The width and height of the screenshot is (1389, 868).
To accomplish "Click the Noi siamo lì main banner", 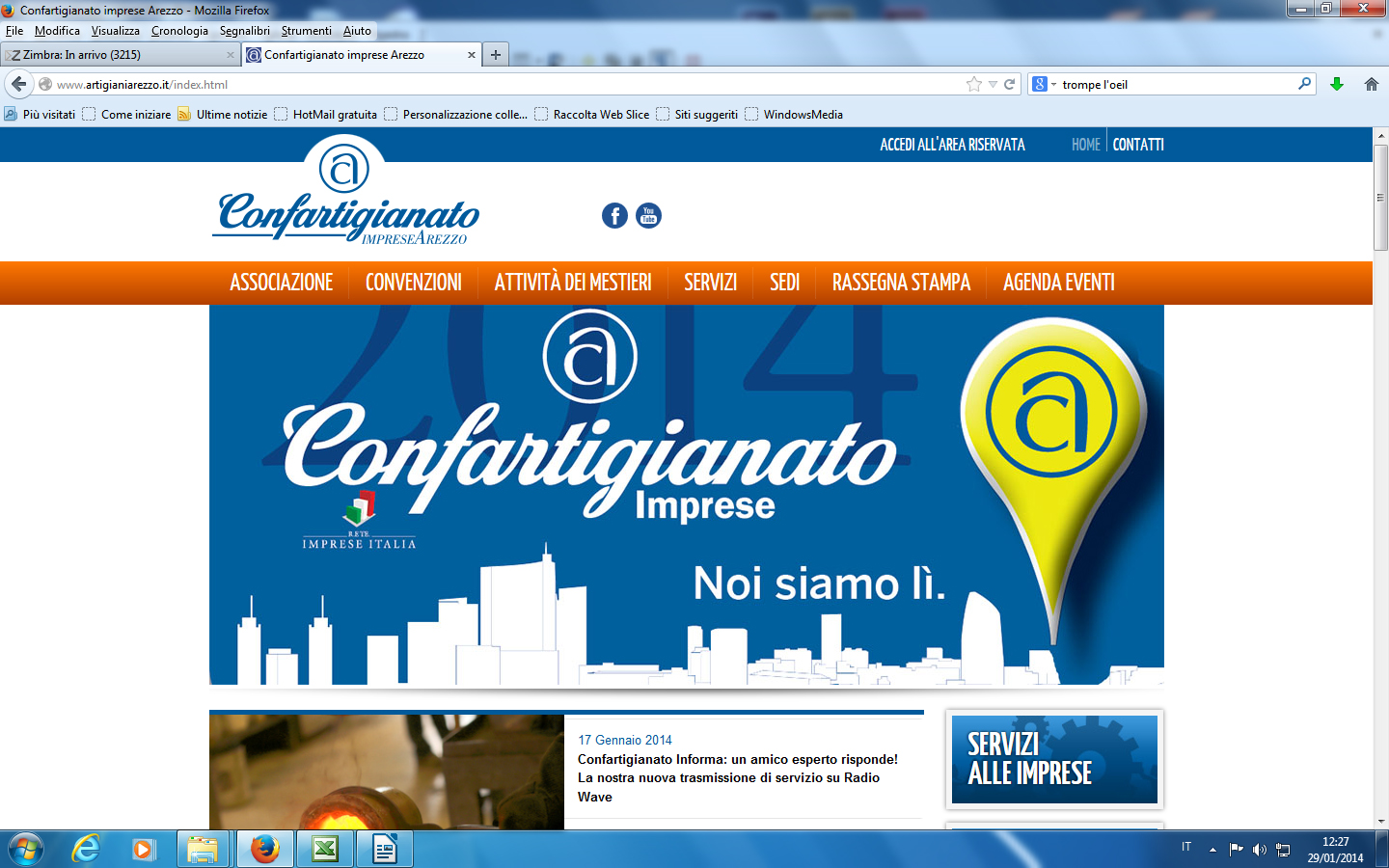I will pos(687,495).
